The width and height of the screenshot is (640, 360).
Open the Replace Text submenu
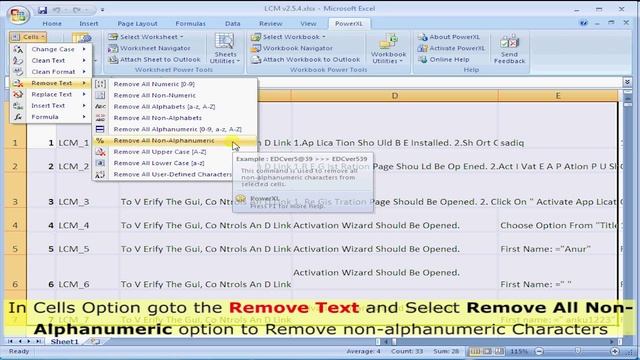51,94
